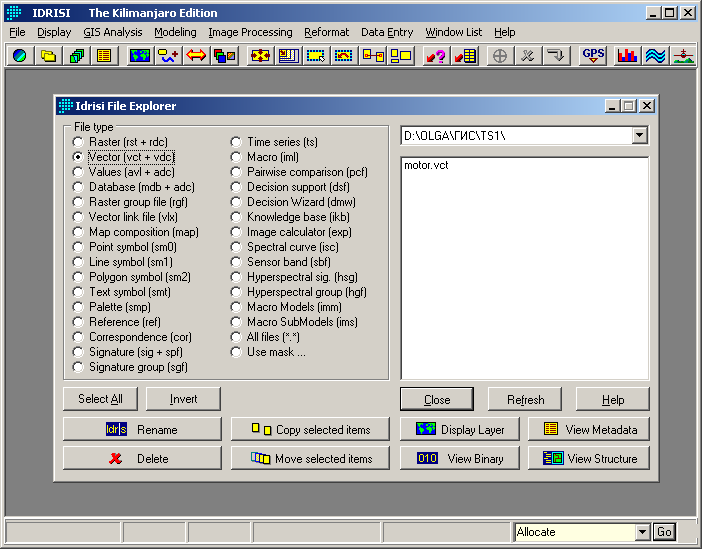The height and width of the screenshot is (549, 702).
Task: Choose Macro Models (imm) radio button
Action: 286,307
